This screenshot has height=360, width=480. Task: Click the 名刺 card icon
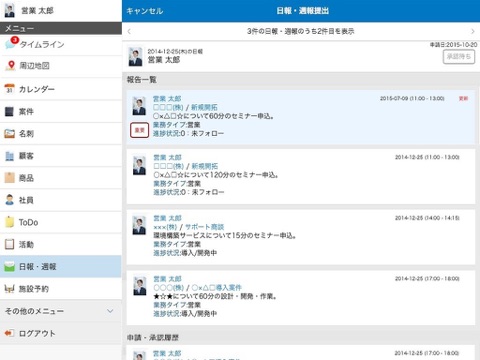coord(10,134)
